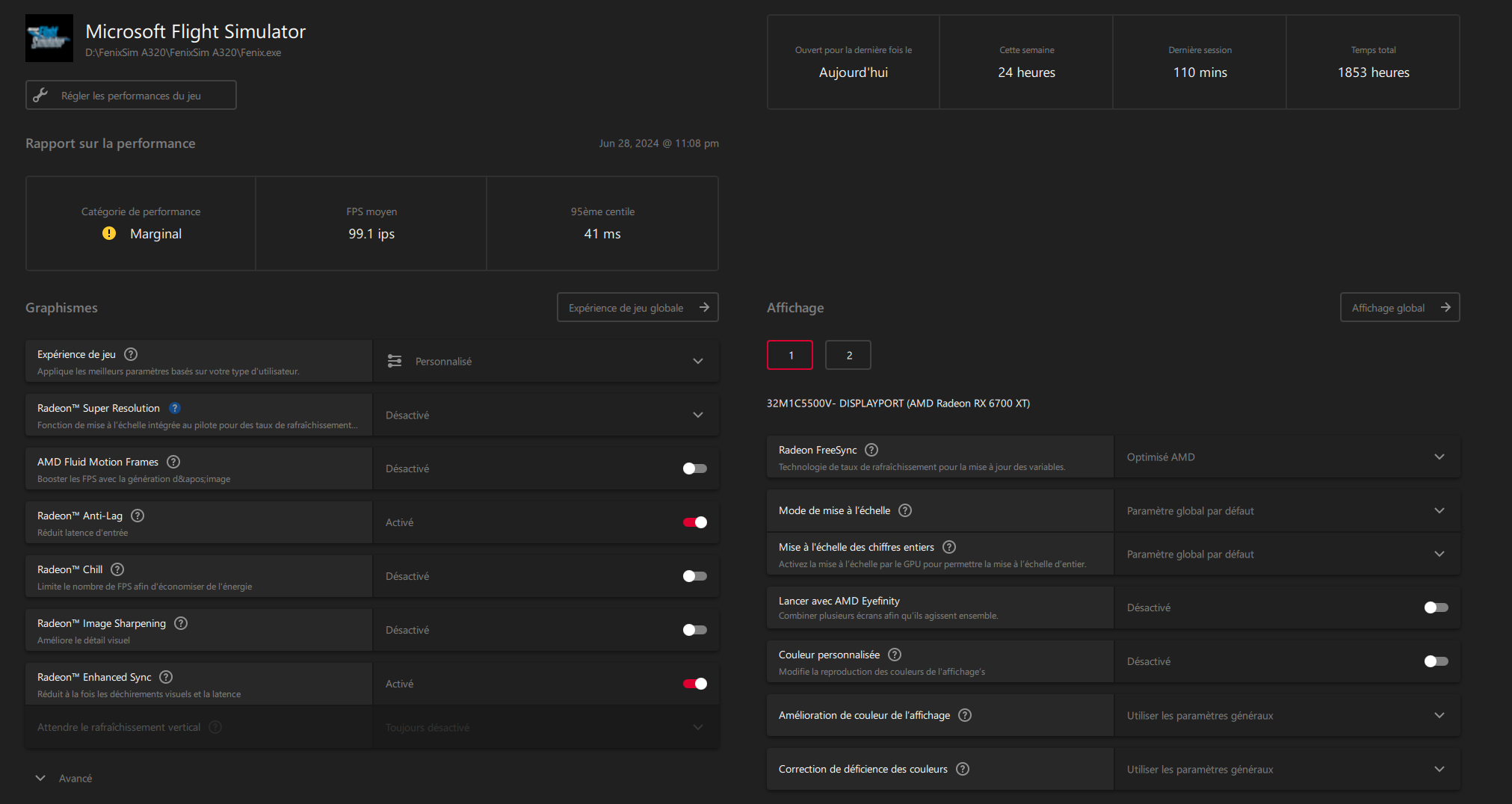Click the 32M1C5500V- DISPLAYPORT monitor name
This screenshot has width=1512, height=804.
(898, 403)
